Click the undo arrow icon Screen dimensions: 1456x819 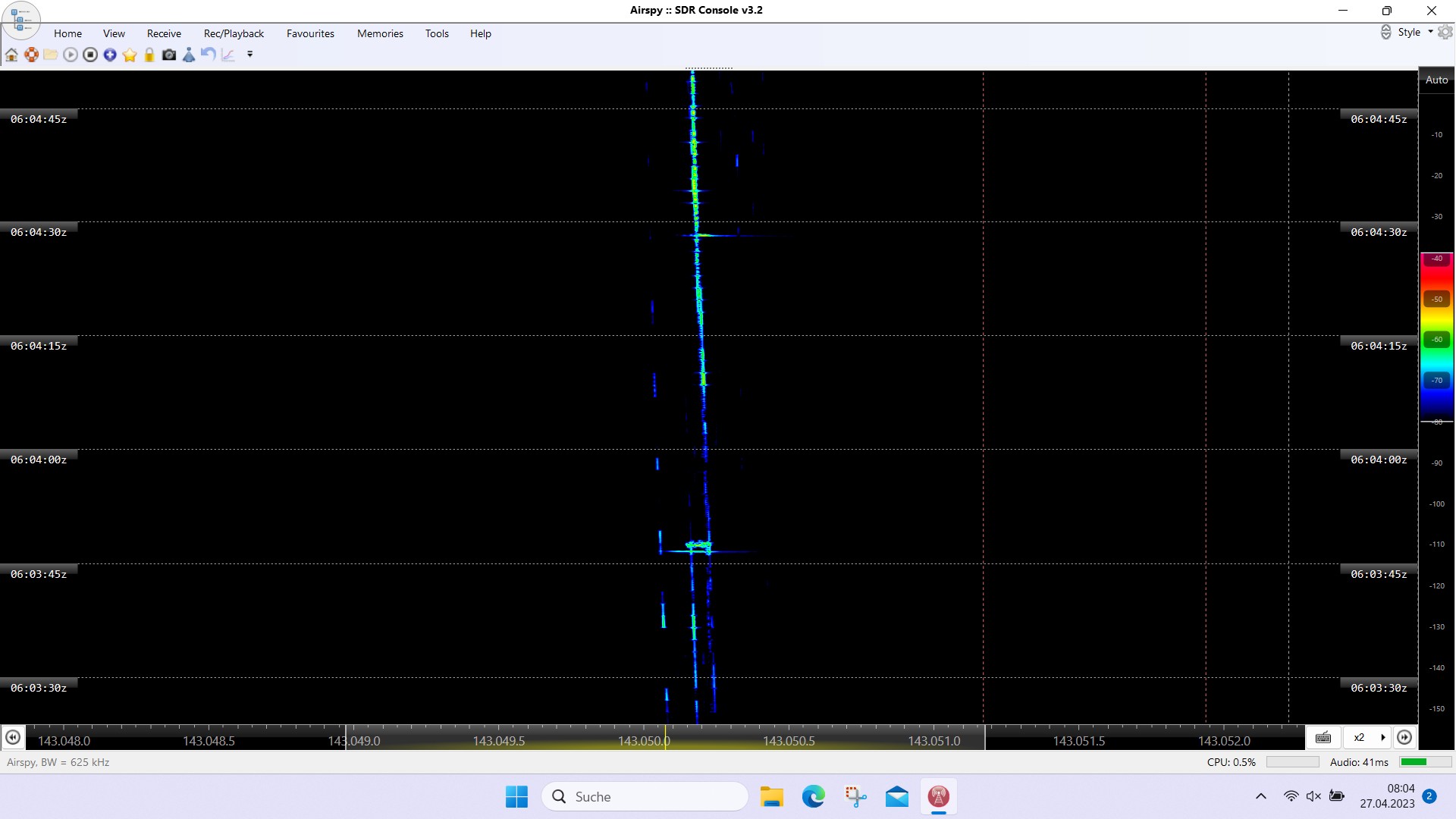pos(209,55)
